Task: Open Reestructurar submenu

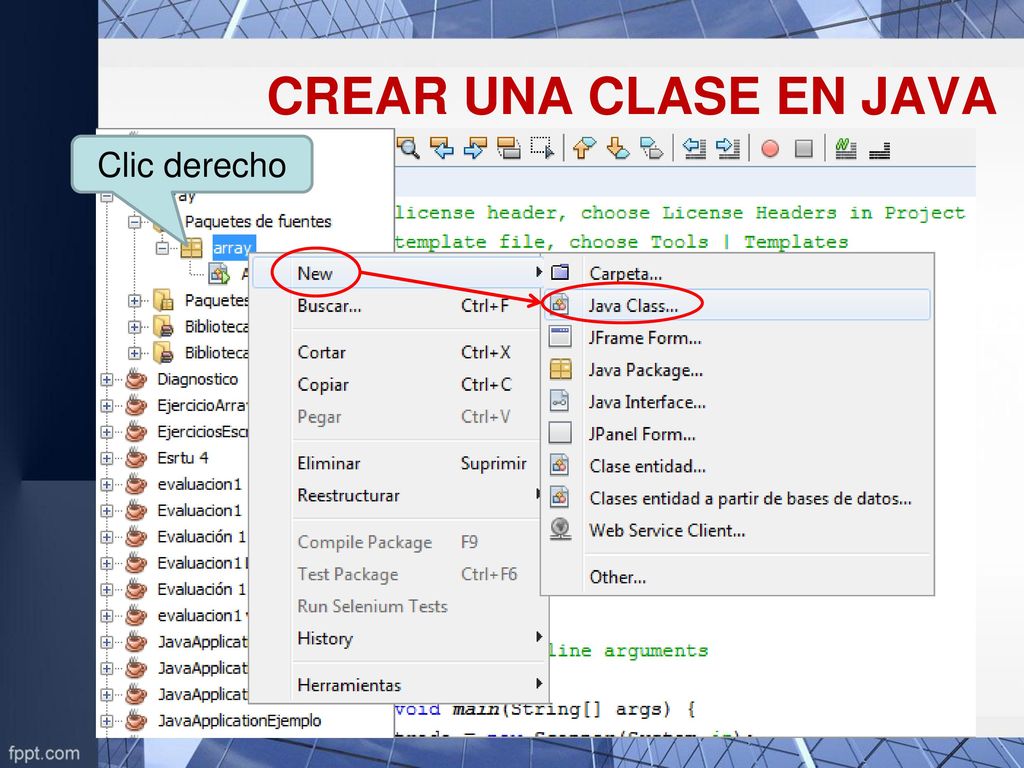Action: pos(400,495)
